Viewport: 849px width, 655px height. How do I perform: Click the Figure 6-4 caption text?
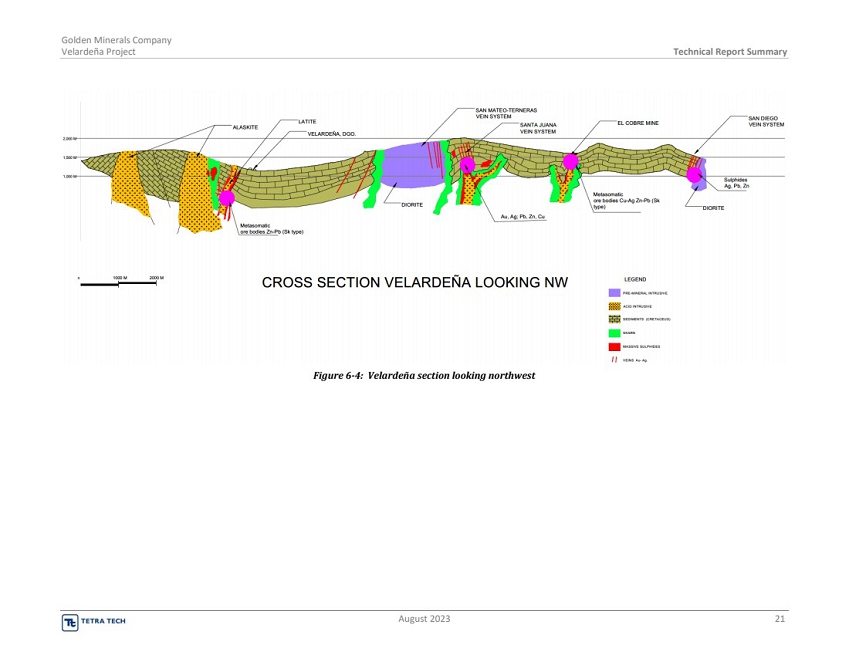click(x=424, y=376)
